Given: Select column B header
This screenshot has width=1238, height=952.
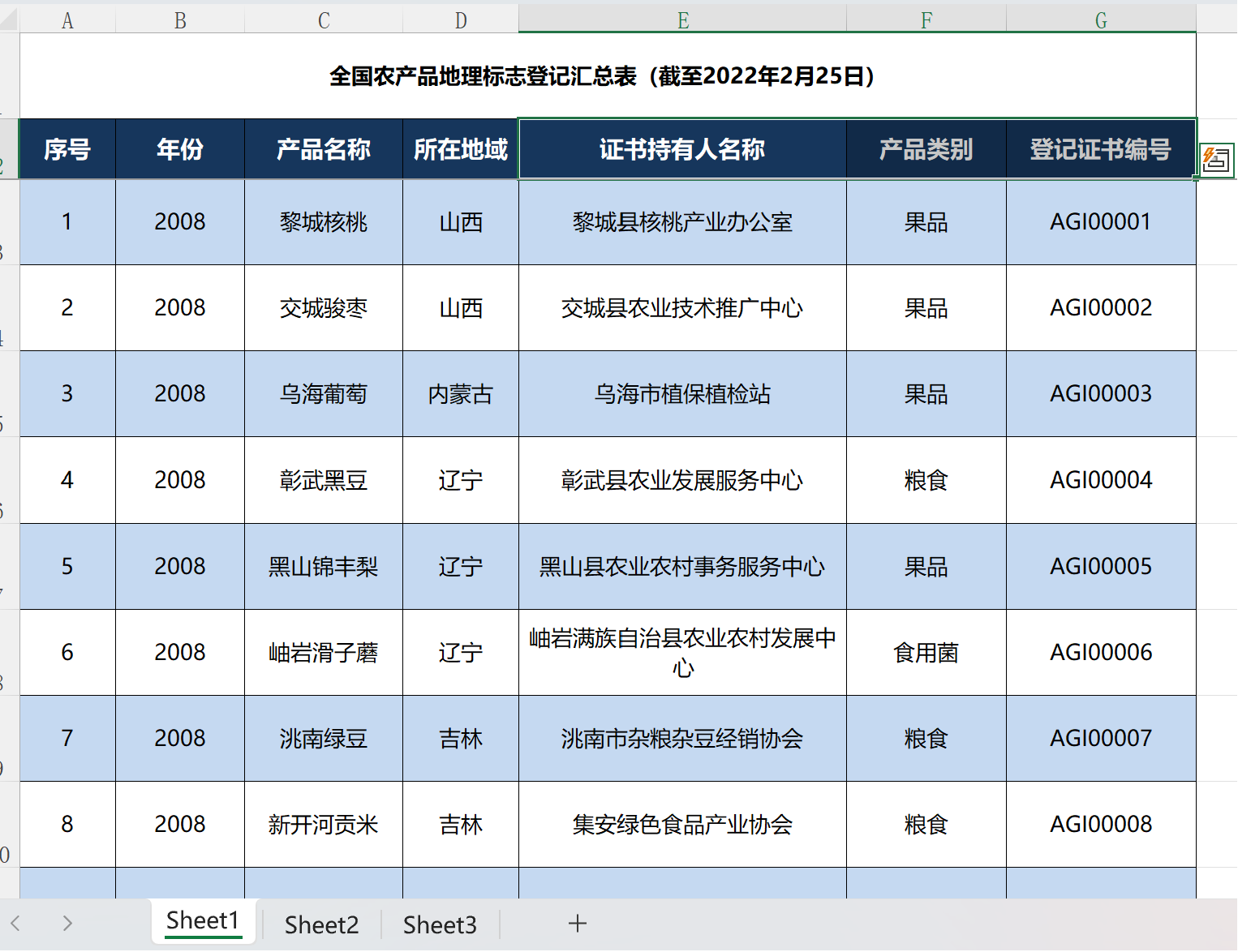Looking at the screenshot, I should (x=180, y=20).
